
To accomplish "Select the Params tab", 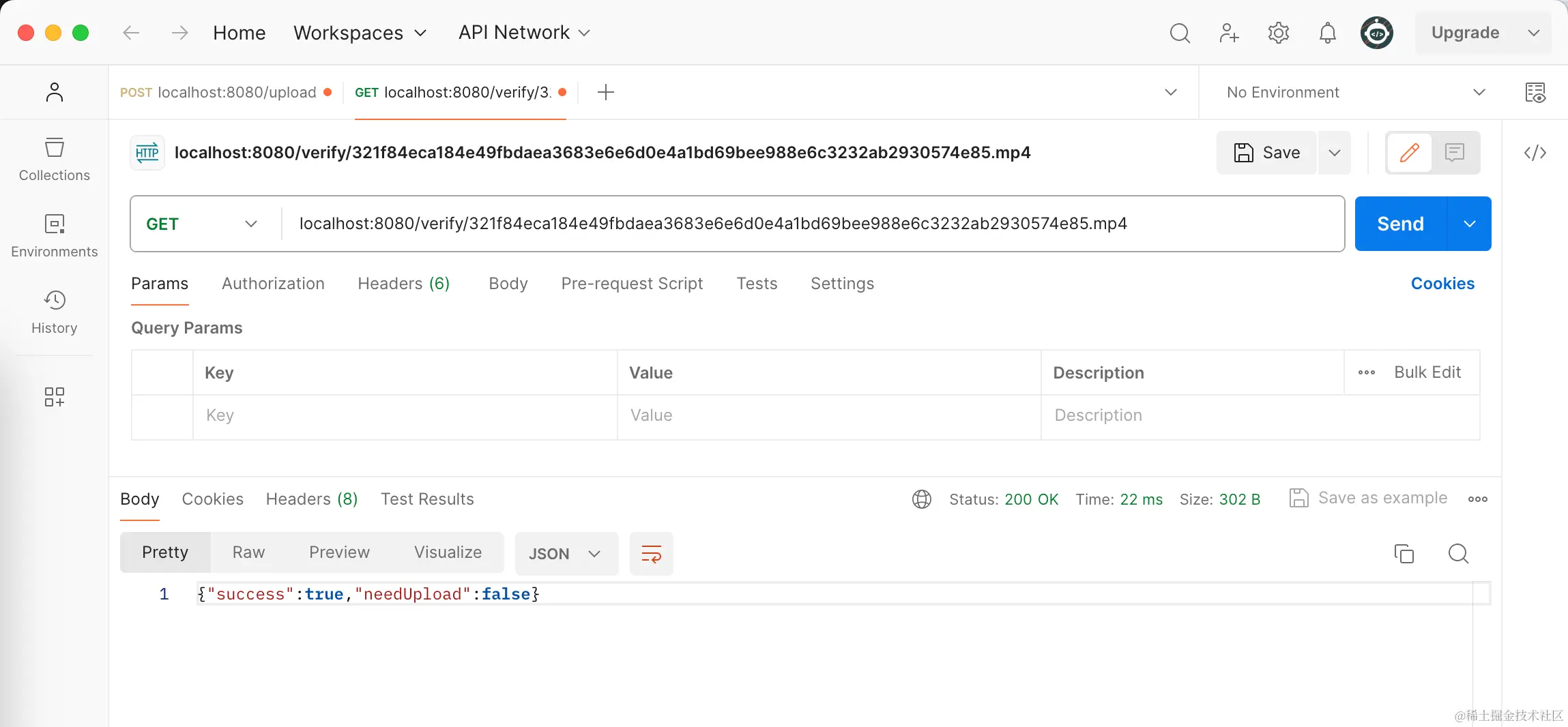I will coord(160,284).
